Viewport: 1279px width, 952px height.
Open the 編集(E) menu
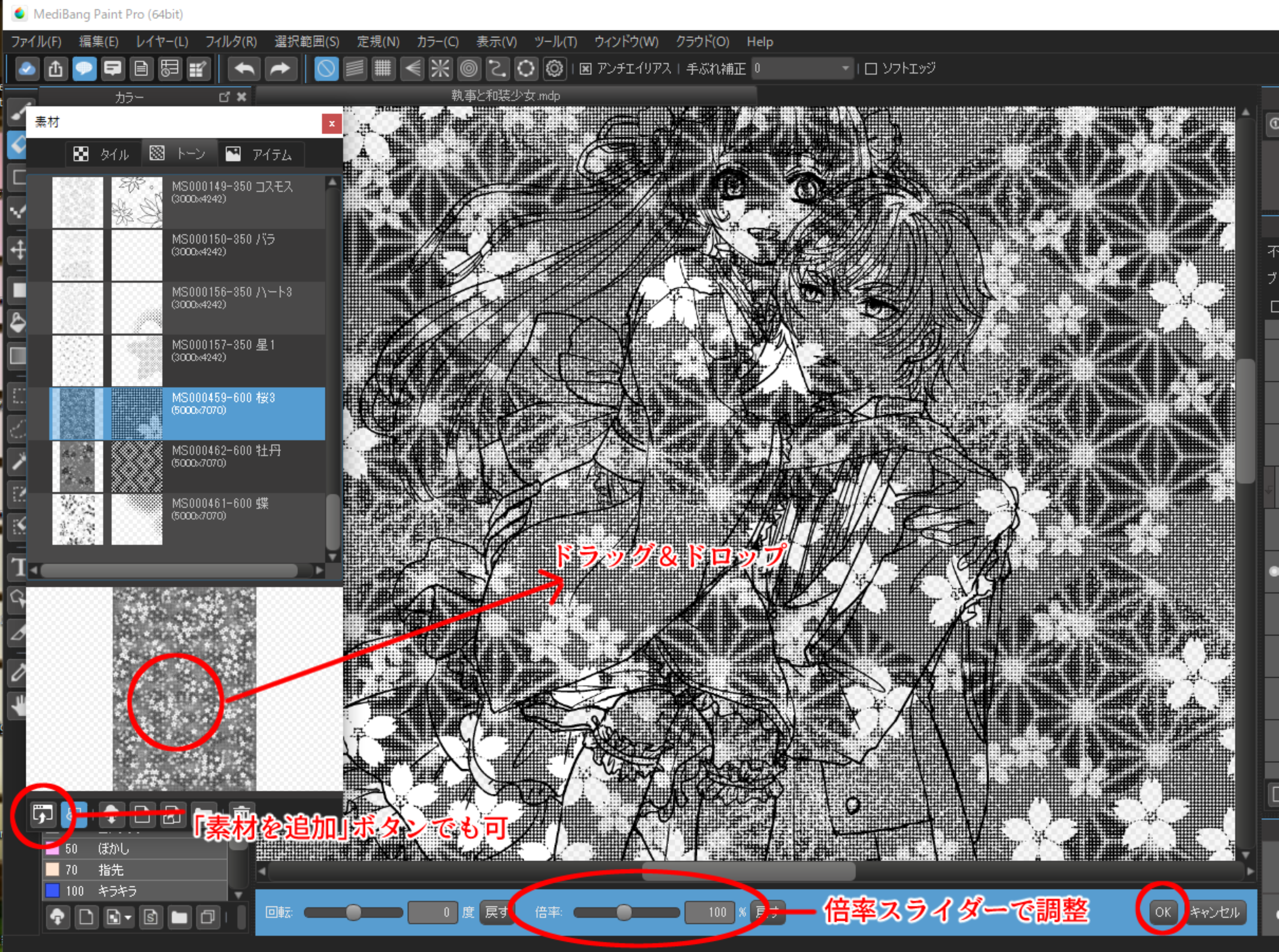coord(99,42)
